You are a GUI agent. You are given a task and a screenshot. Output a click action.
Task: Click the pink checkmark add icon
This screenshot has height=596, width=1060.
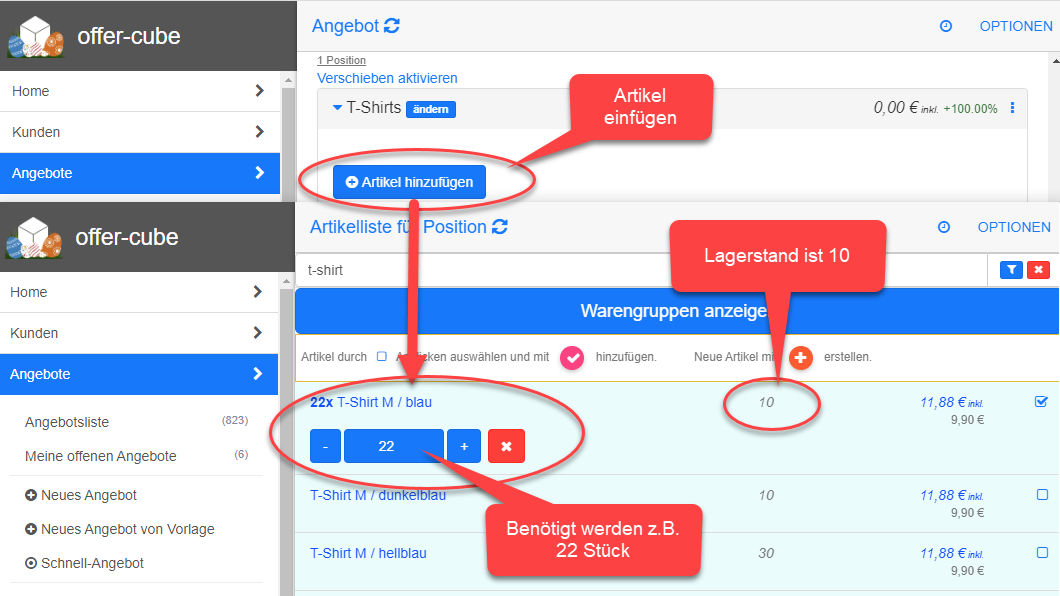[572, 357]
